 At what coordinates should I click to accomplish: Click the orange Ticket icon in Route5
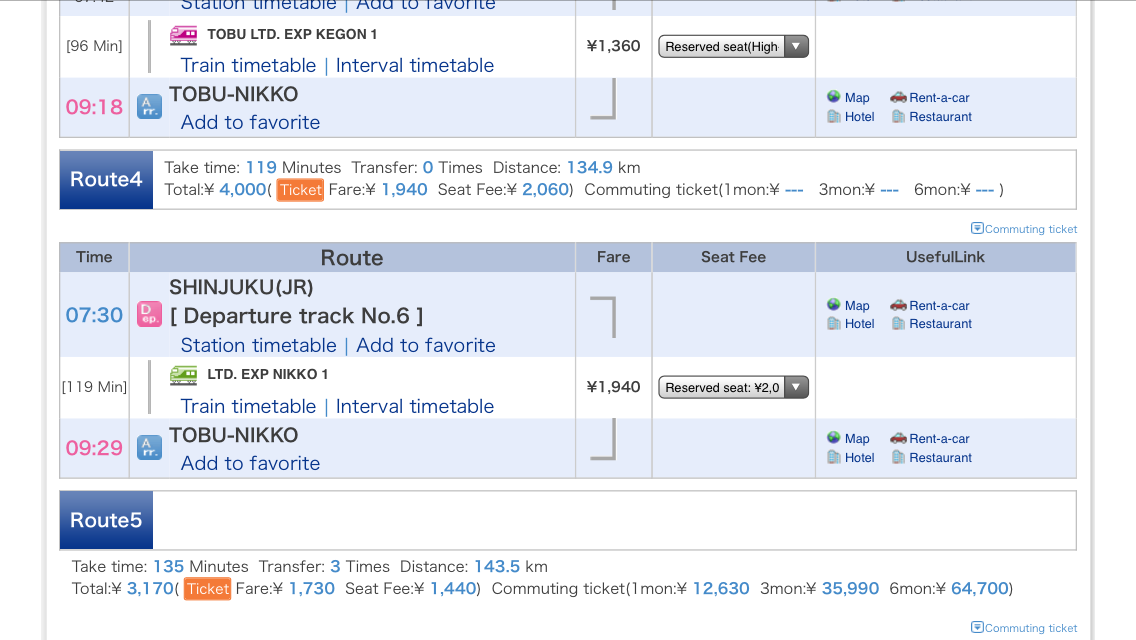pos(207,589)
